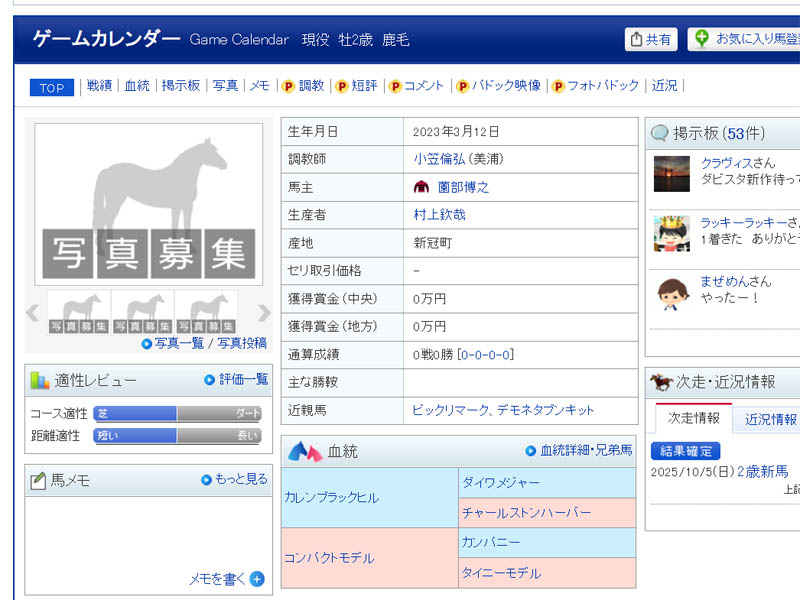800x600 pixels.
Task: Open the TOP tab
Action: [x=52, y=88]
